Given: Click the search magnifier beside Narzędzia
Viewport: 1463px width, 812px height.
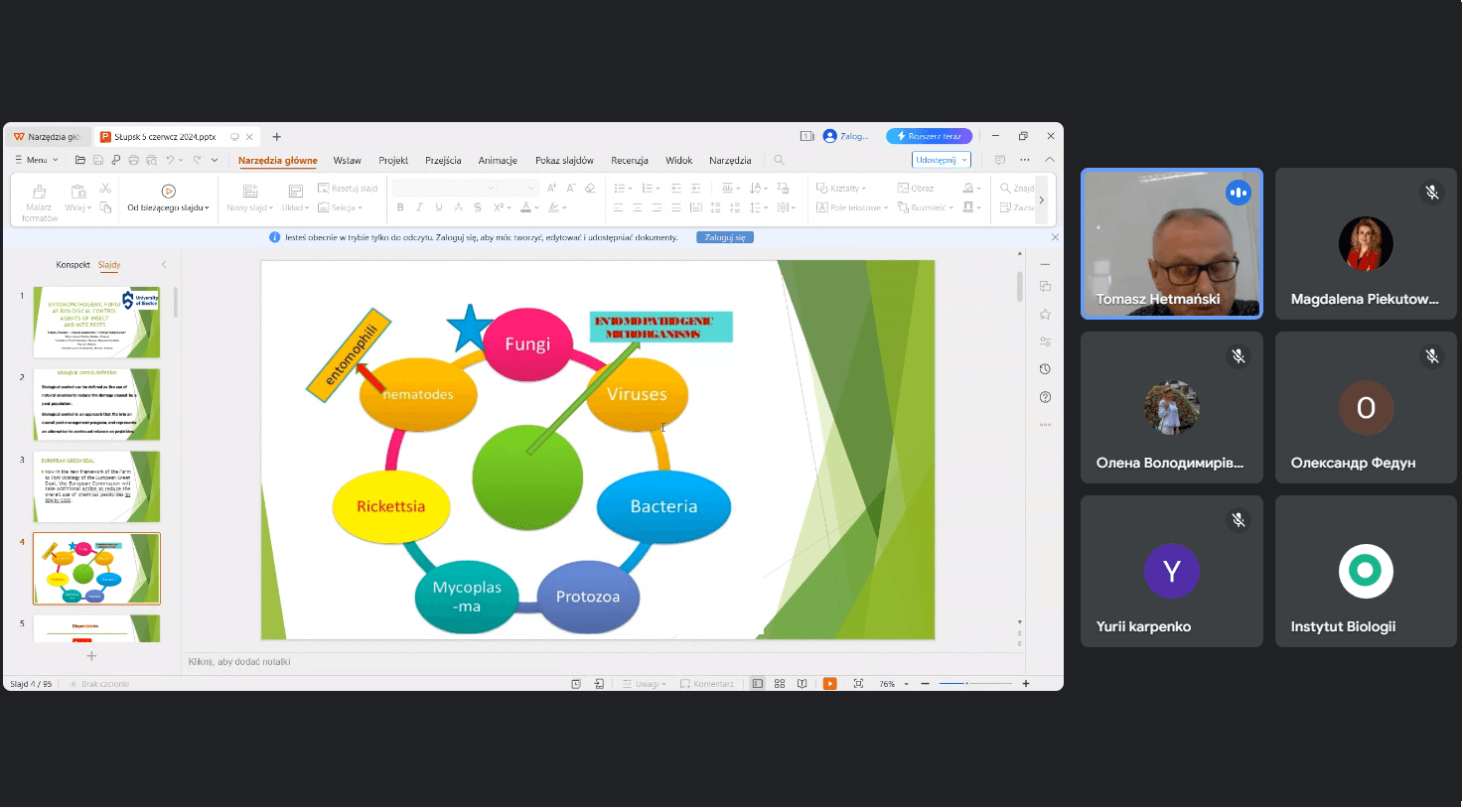Looking at the screenshot, I should [779, 160].
